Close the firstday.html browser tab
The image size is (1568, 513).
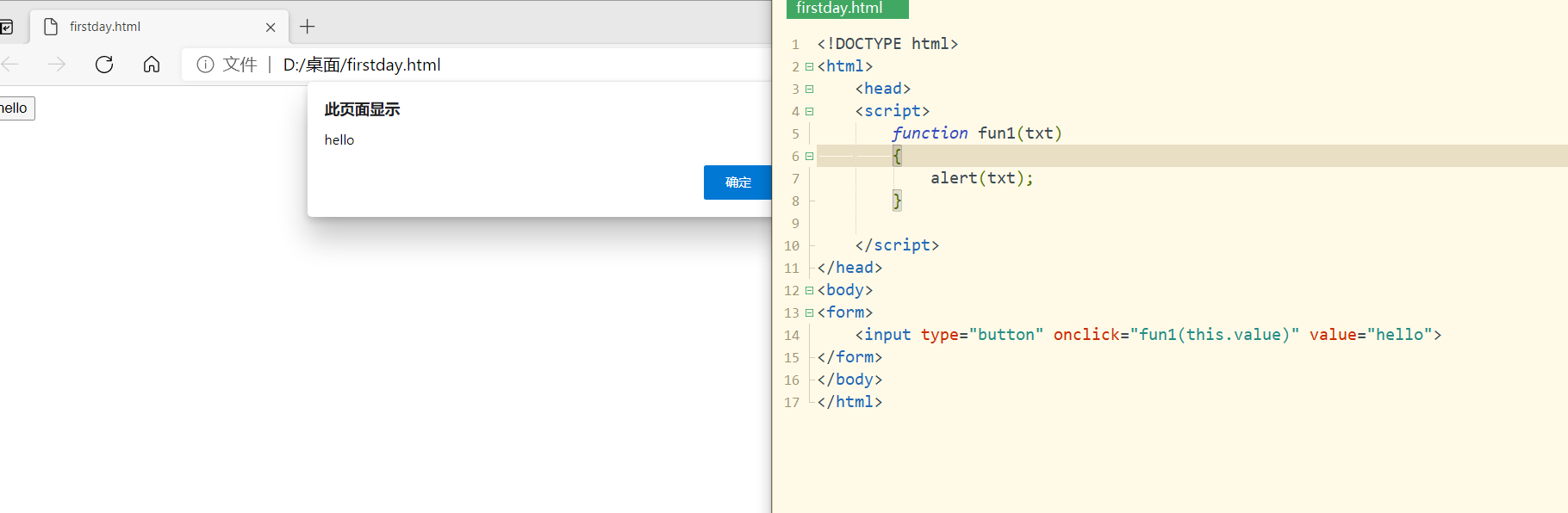(271, 28)
